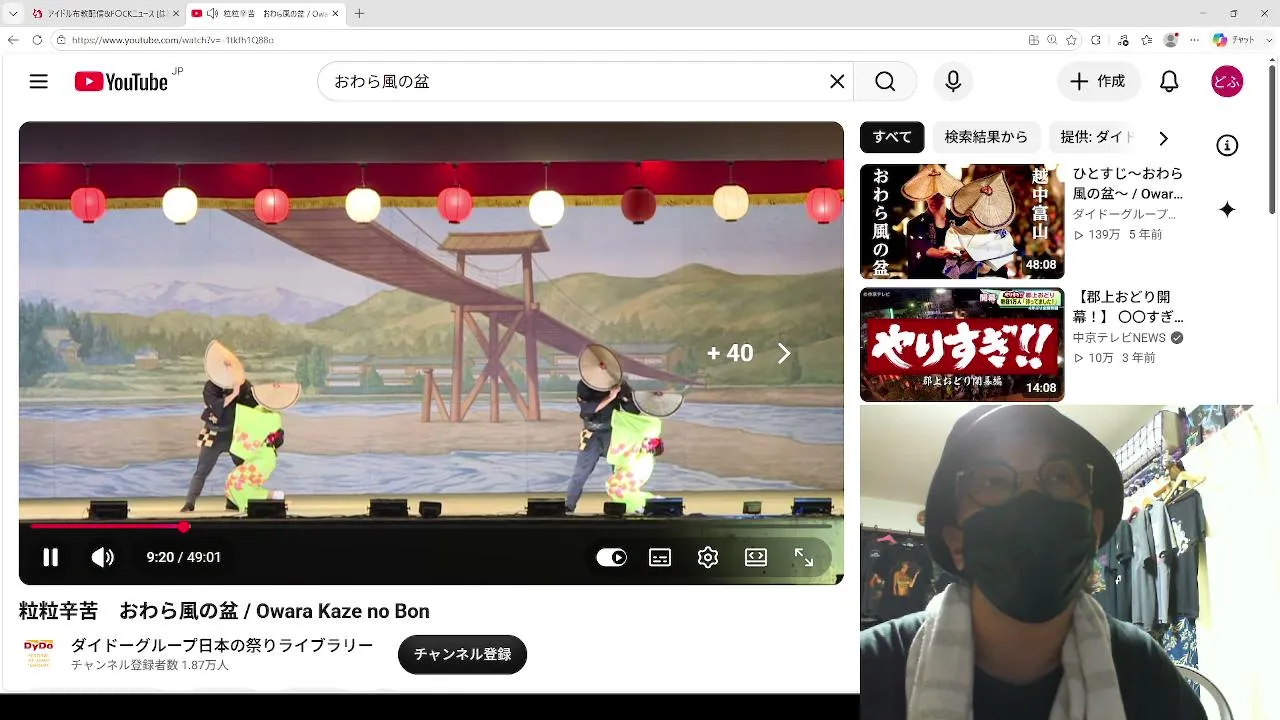Open the zoom magnifier in address bar
The height and width of the screenshot is (720, 1280).
coord(1052,40)
